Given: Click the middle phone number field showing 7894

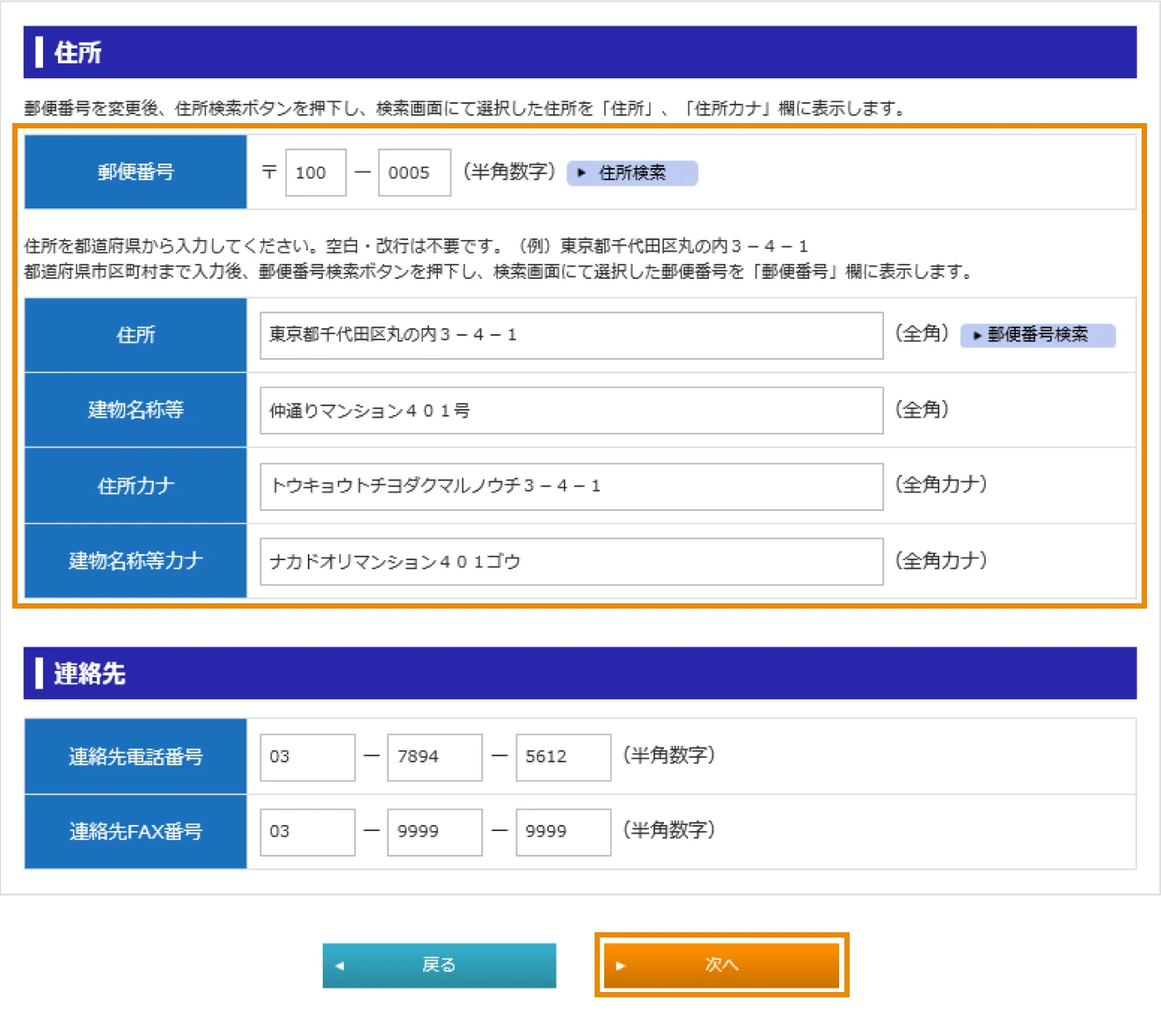Looking at the screenshot, I should (x=434, y=756).
